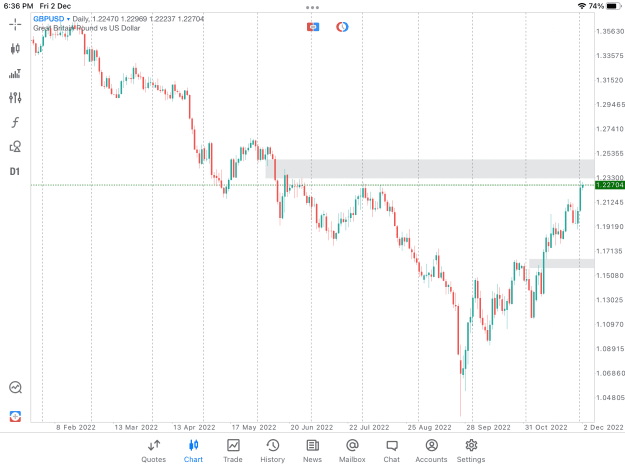Viewport: 625px width, 469px height.
Task: Select the crosshair tool
Action: point(15,24)
